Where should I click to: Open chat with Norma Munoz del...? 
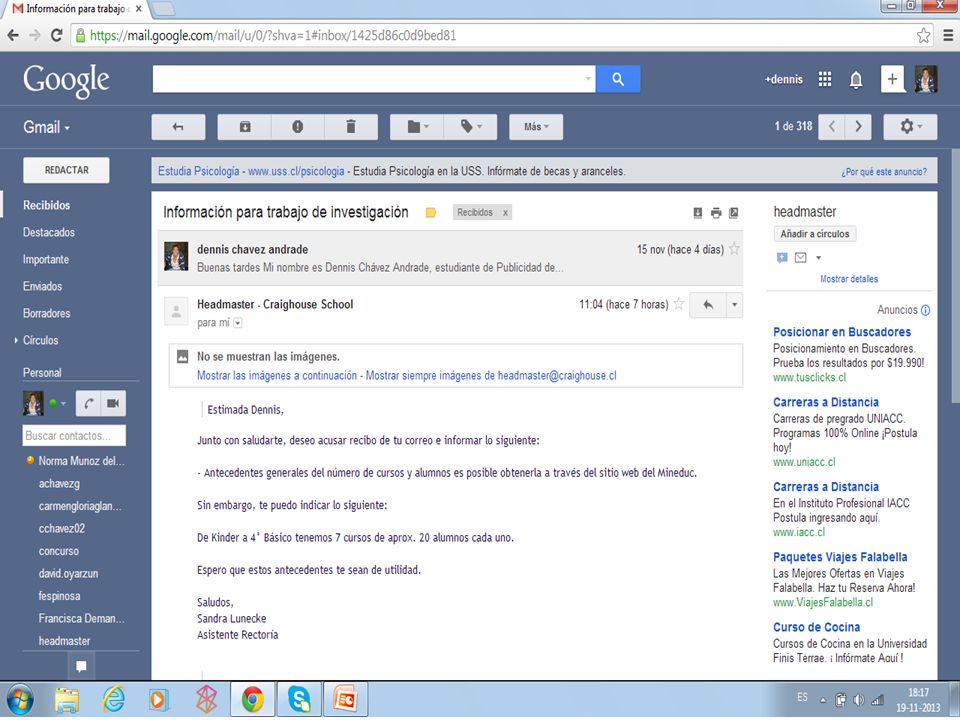(81, 460)
